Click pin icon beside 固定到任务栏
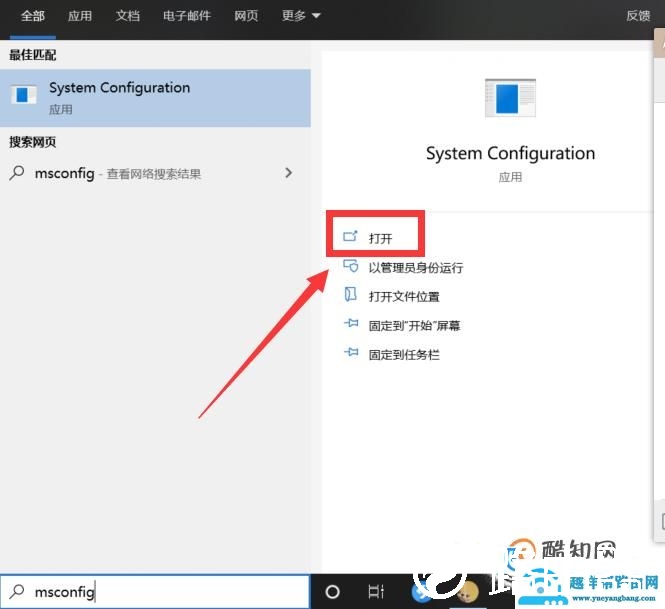The width and height of the screenshot is (665, 609). click(x=351, y=352)
